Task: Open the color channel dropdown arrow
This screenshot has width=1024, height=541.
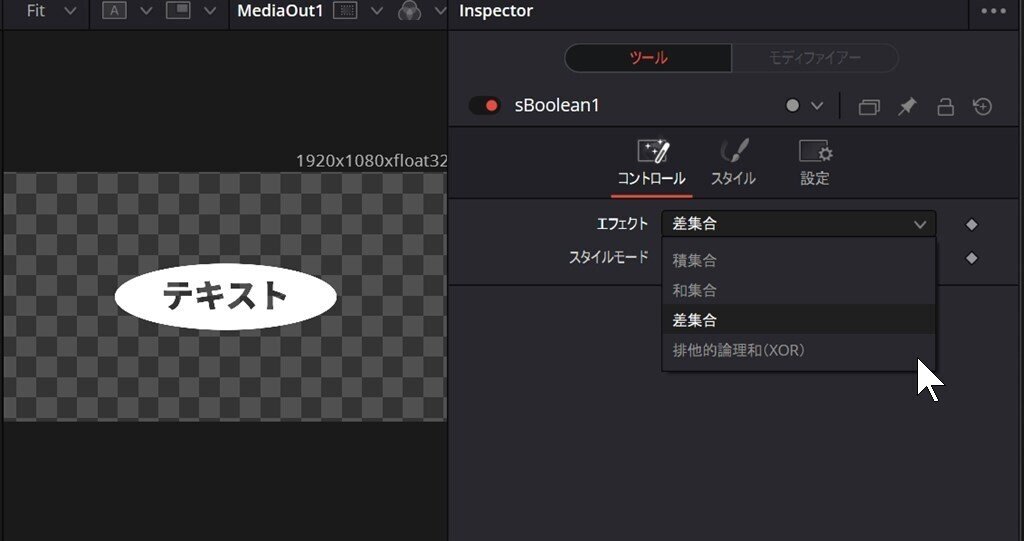Action: click(440, 11)
